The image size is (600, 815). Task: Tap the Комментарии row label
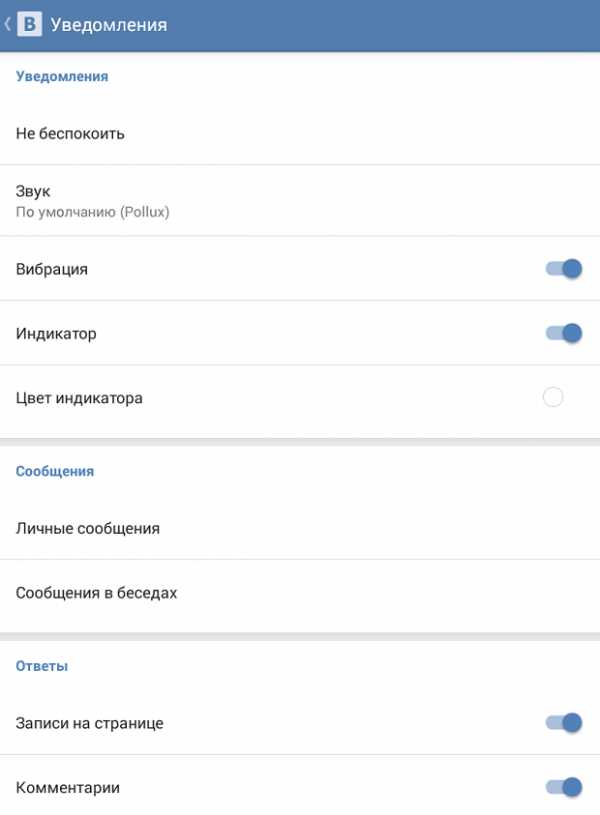tap(68, 787)
